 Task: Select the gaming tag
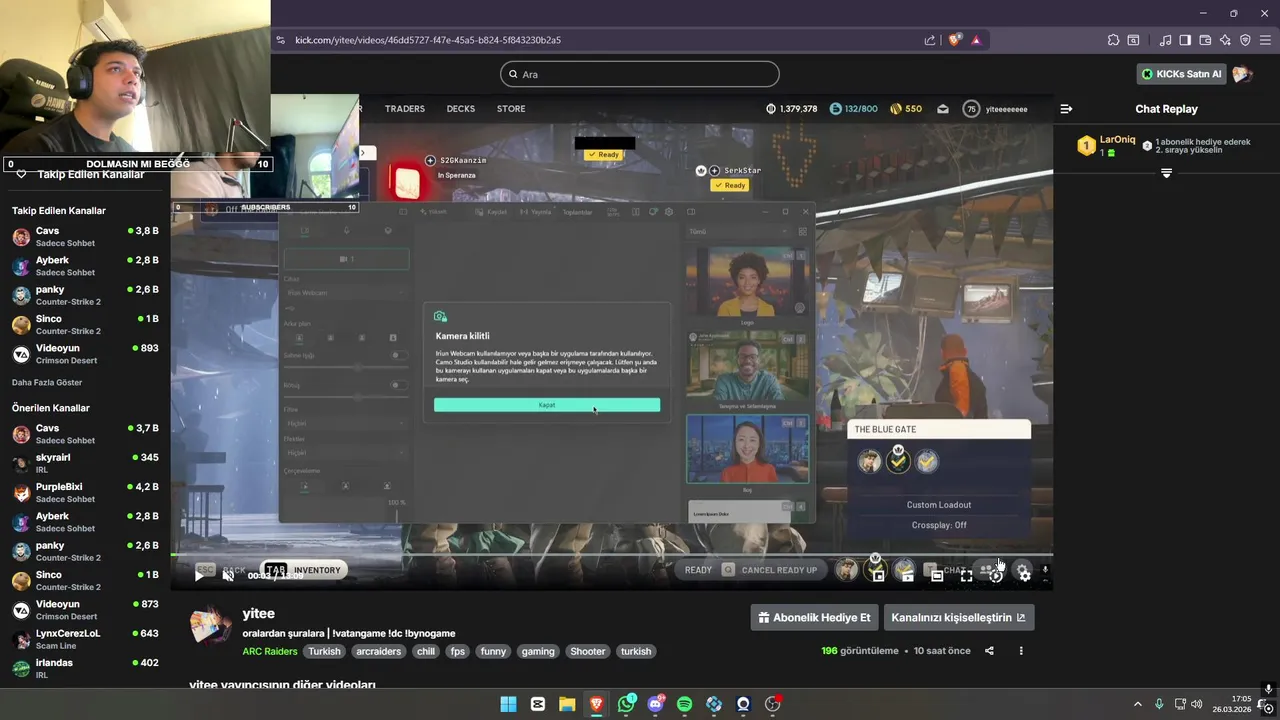pyautogui.click(x=537, y=651)
